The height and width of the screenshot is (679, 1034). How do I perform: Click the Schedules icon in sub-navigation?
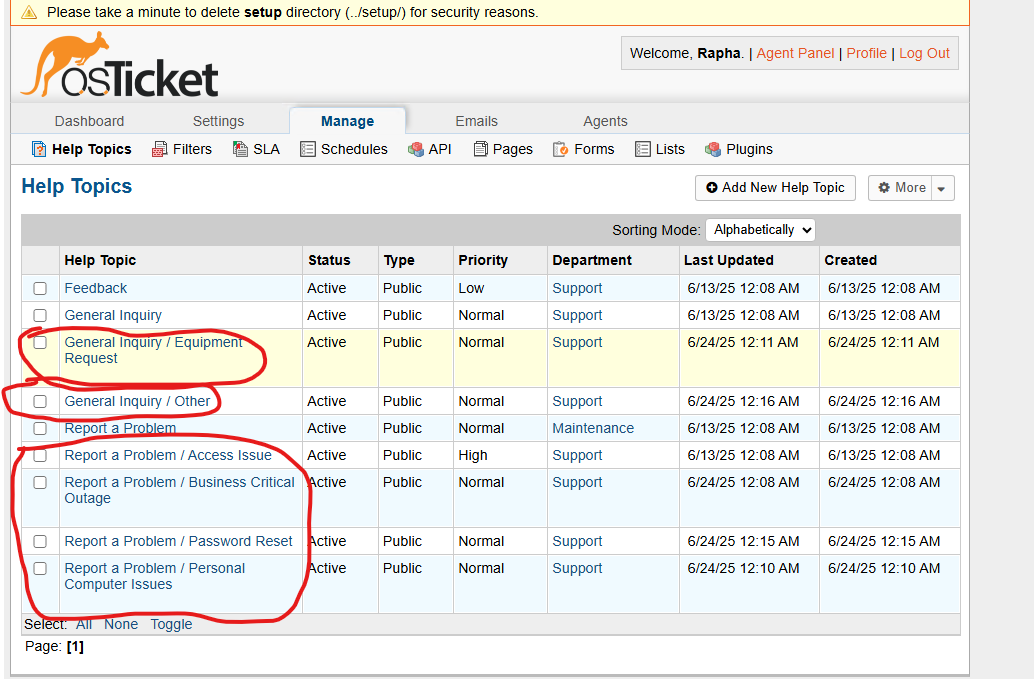click(x=307, y=150)
